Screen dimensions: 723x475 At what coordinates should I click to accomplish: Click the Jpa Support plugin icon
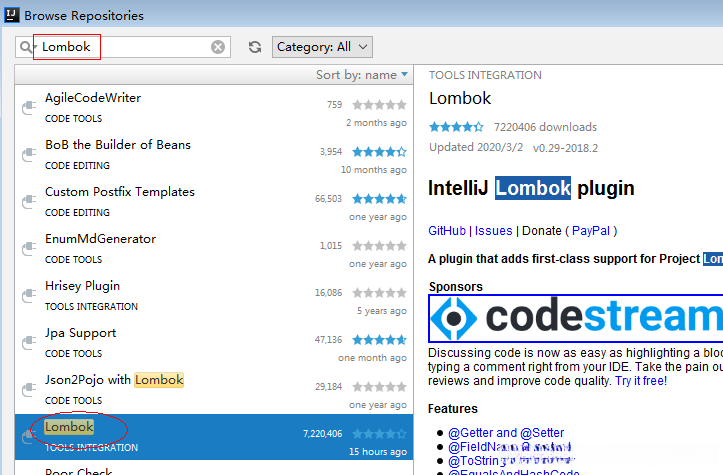[x=29, y=343]
